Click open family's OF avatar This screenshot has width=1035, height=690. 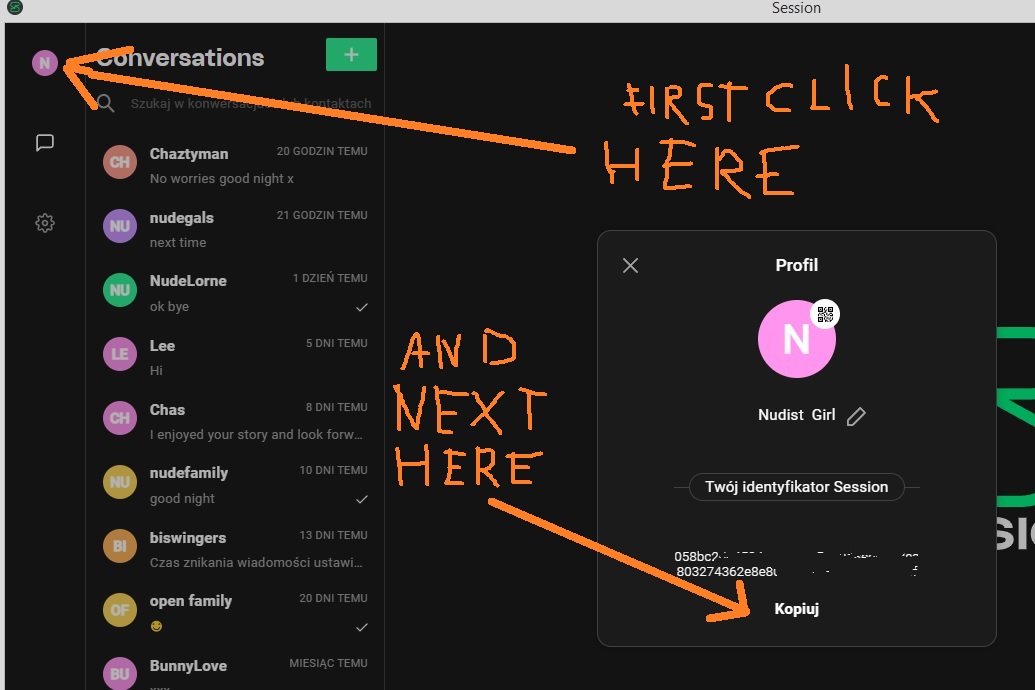[119, 610]
